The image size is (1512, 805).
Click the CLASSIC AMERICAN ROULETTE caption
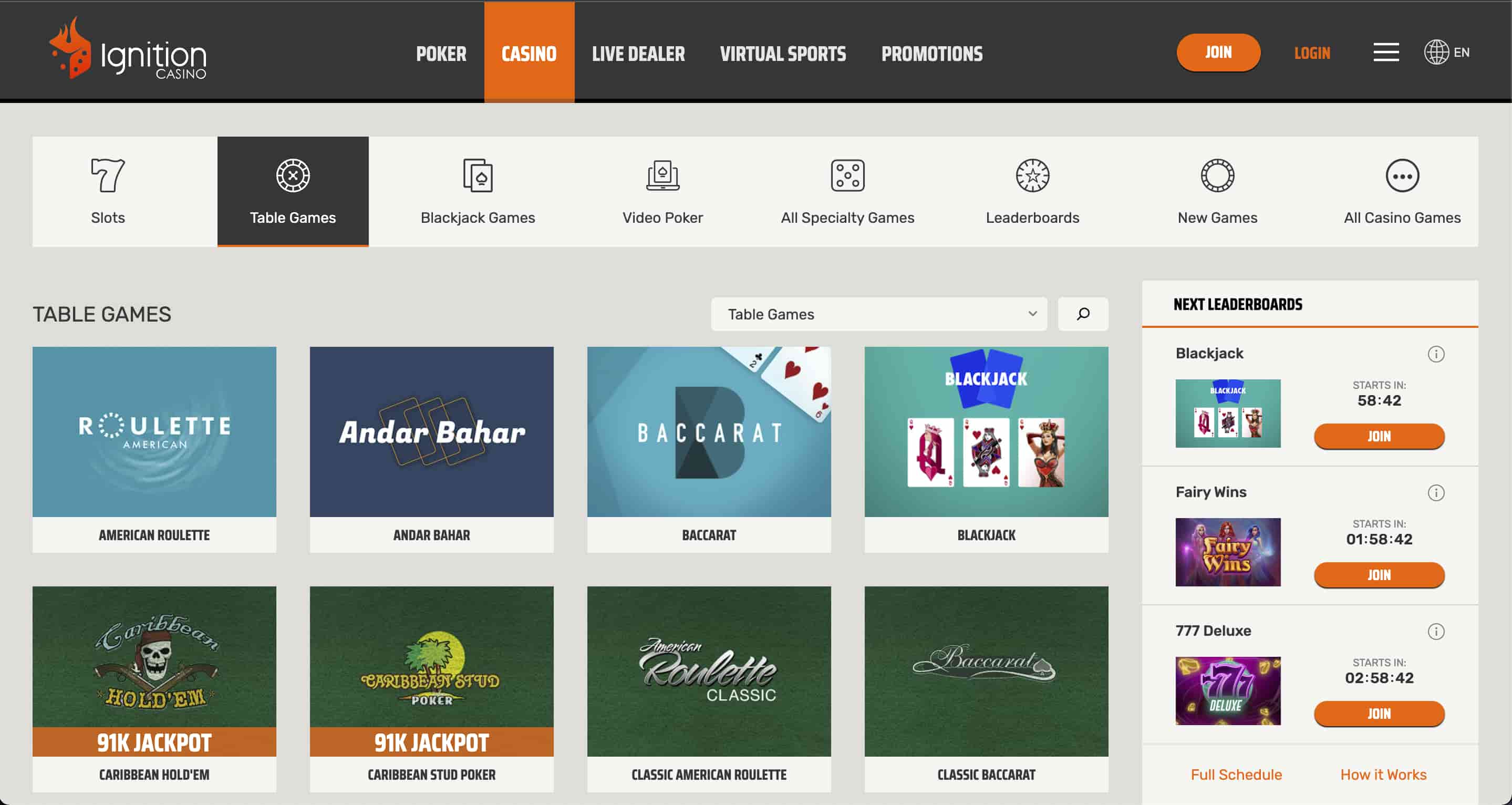coord(709,775)
